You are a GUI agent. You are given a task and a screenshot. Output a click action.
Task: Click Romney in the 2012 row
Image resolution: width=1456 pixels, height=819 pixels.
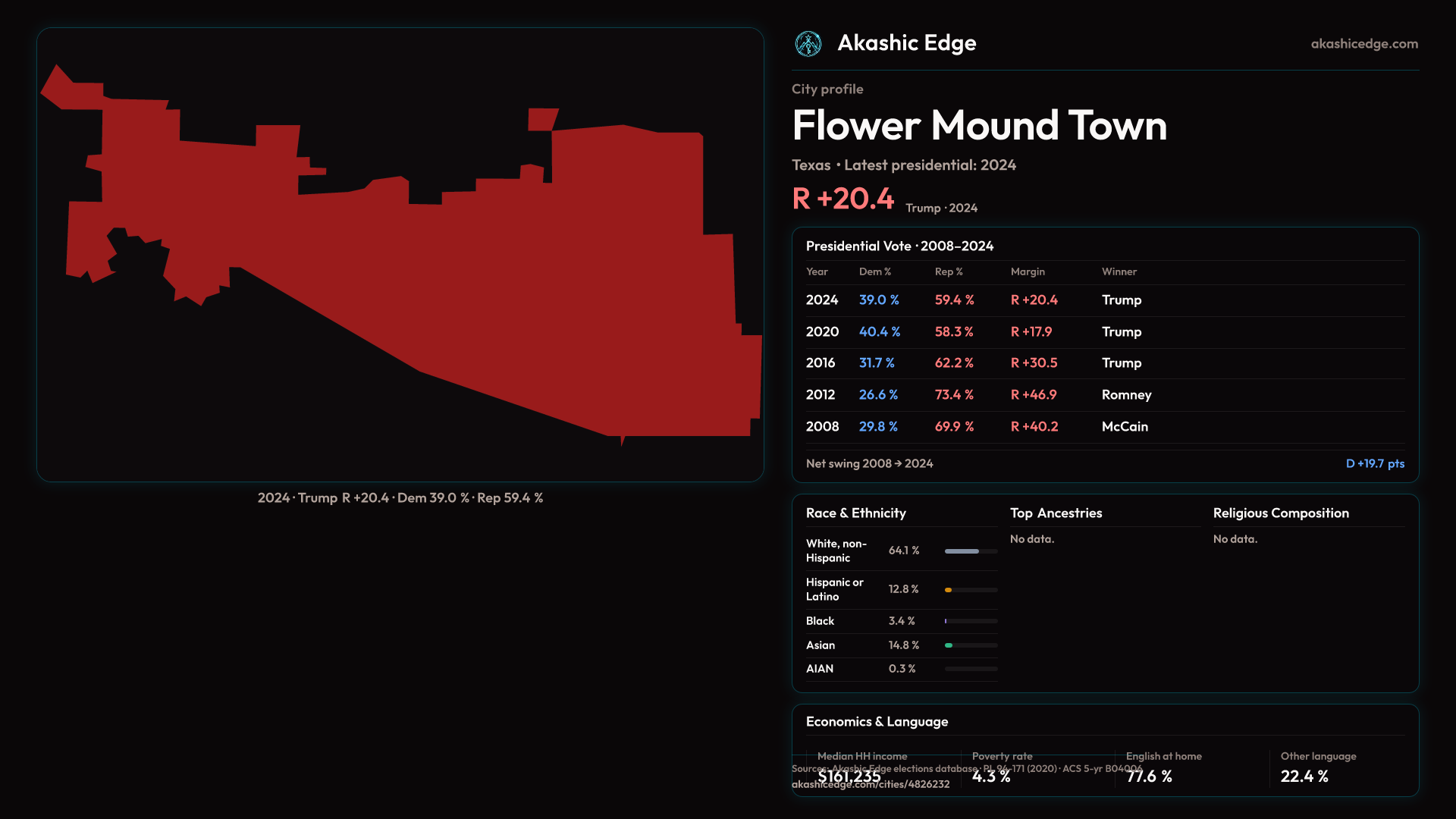(1126, 395)
